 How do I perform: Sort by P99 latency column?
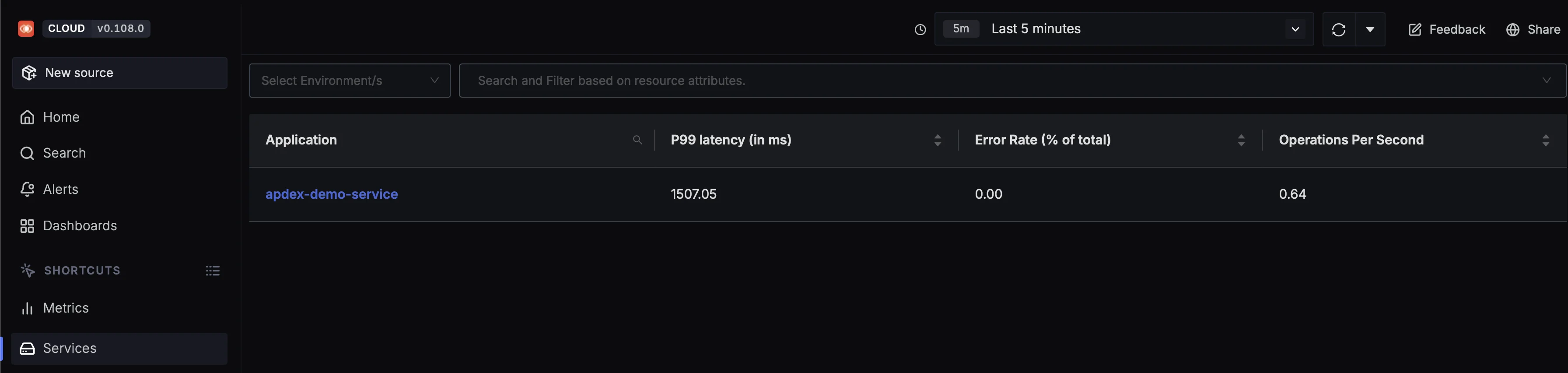tap(938, 140)
